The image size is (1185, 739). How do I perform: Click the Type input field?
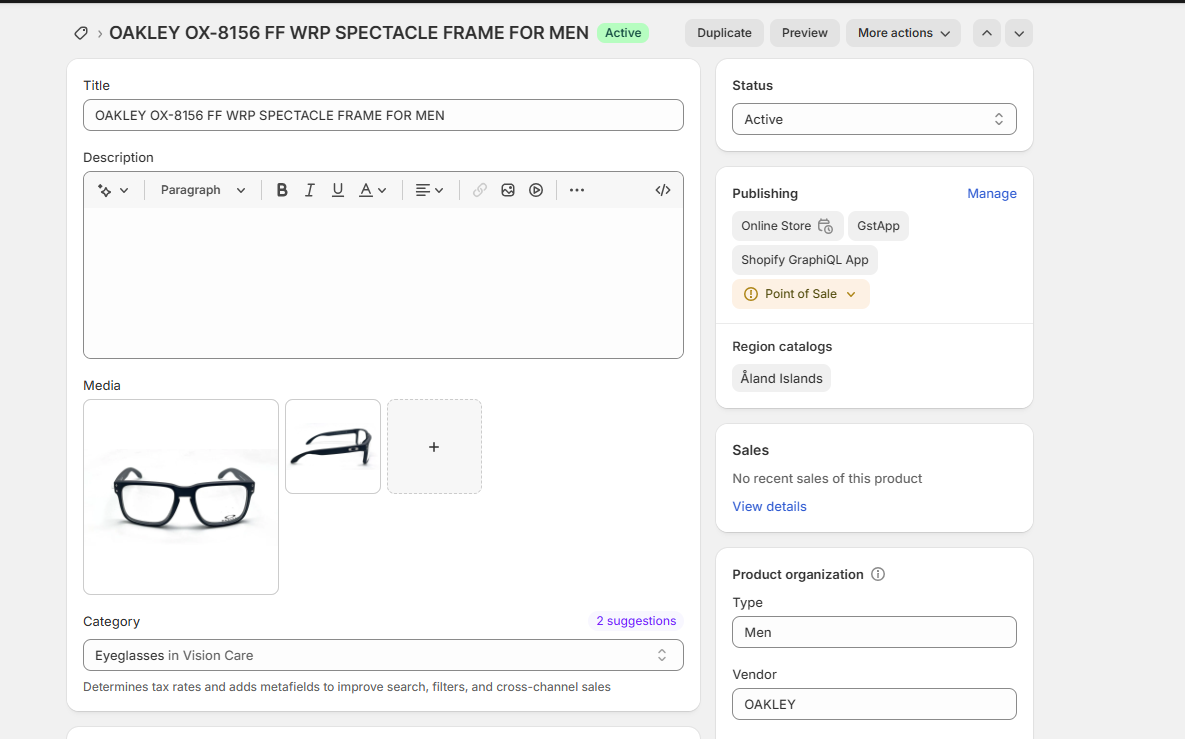coord(874,632)
